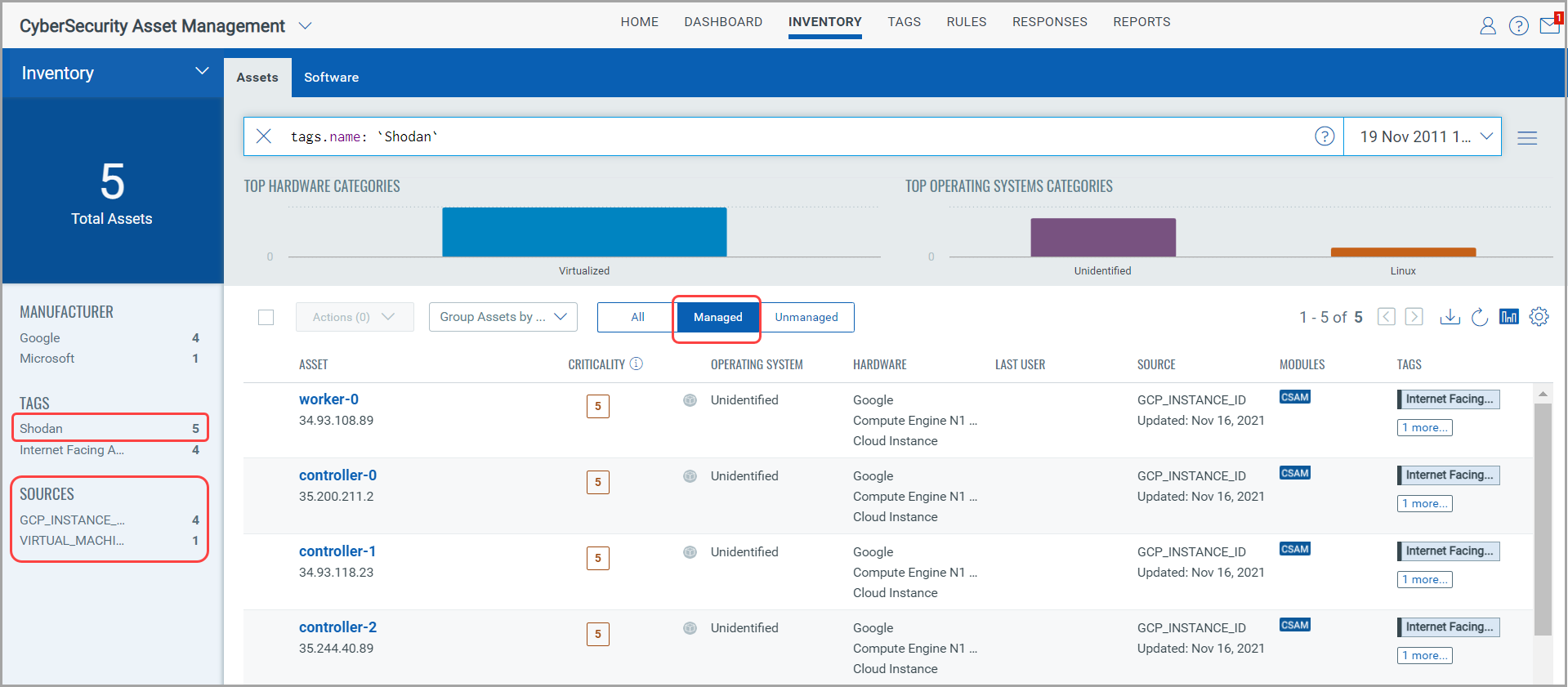
Task: Open the app switcher chevron beside title
Action: tap(305, 26)
